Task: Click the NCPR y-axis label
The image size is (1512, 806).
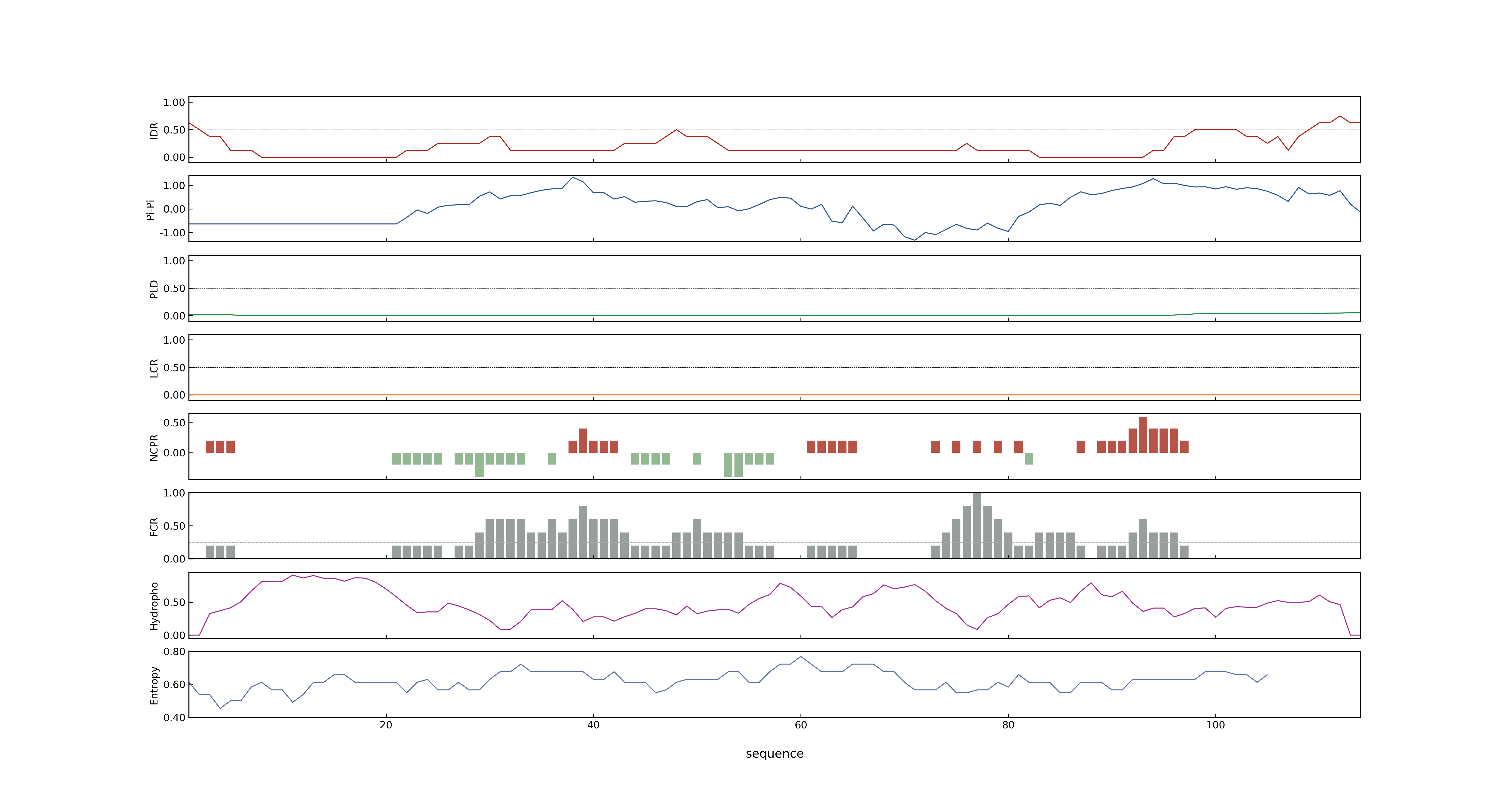Action: pyautogui.click(x=154, y=448)
